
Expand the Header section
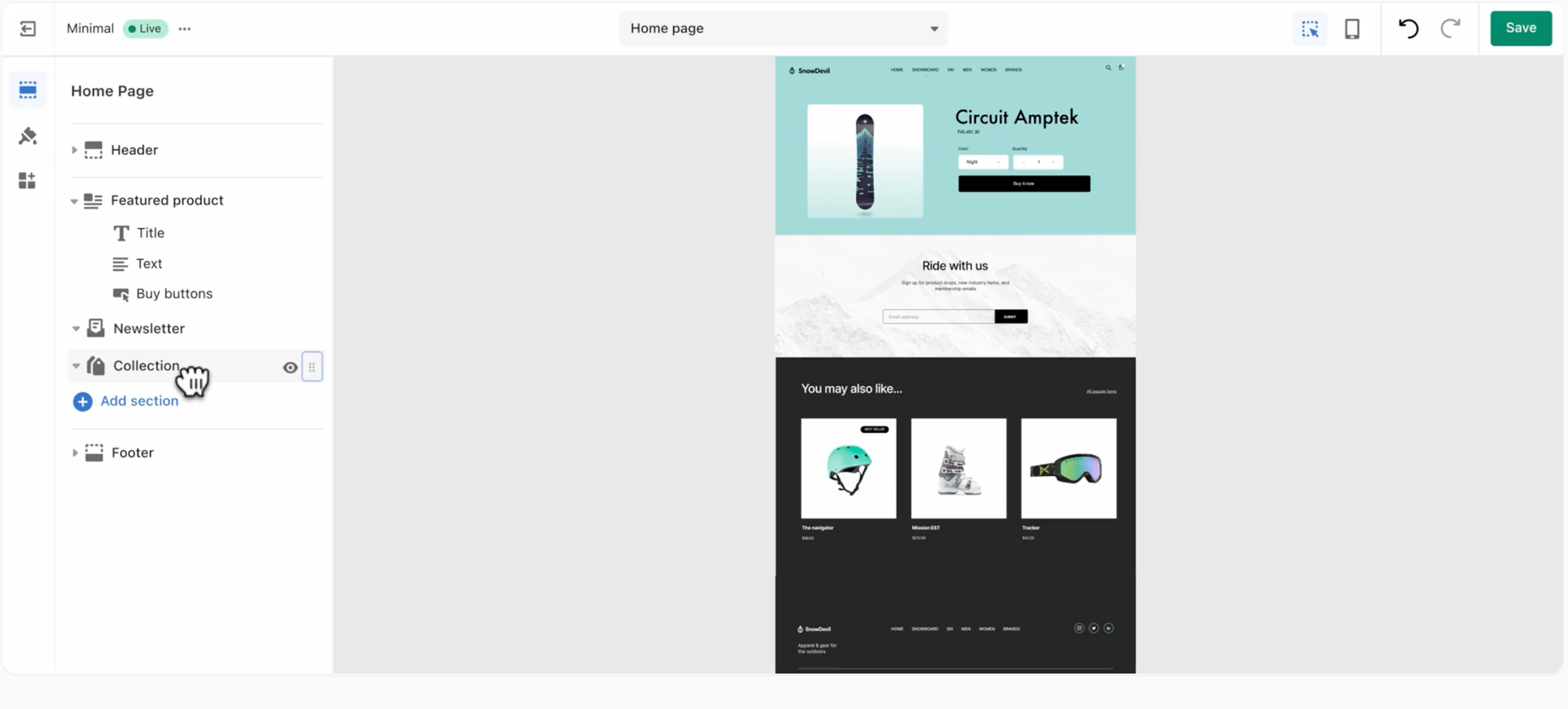pos(74,150)
